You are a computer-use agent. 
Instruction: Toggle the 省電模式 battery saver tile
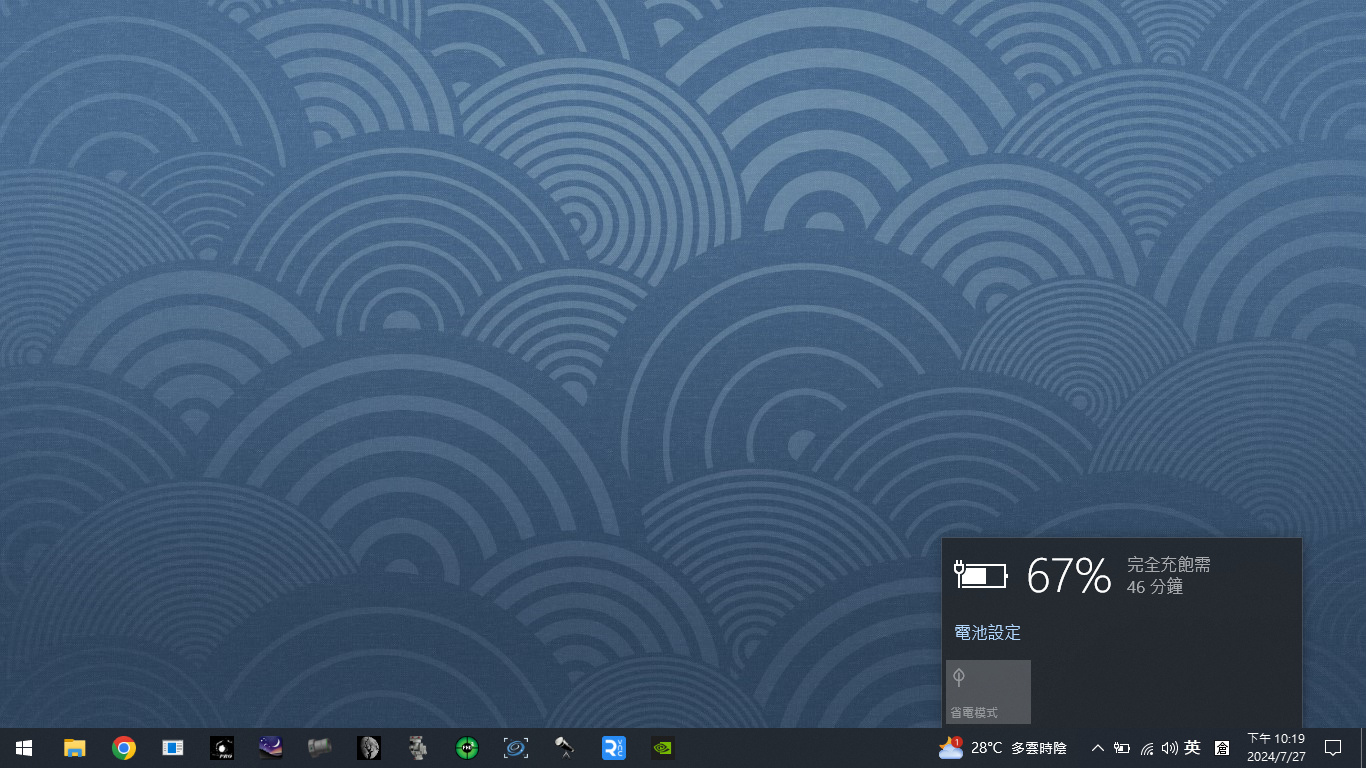988,692
